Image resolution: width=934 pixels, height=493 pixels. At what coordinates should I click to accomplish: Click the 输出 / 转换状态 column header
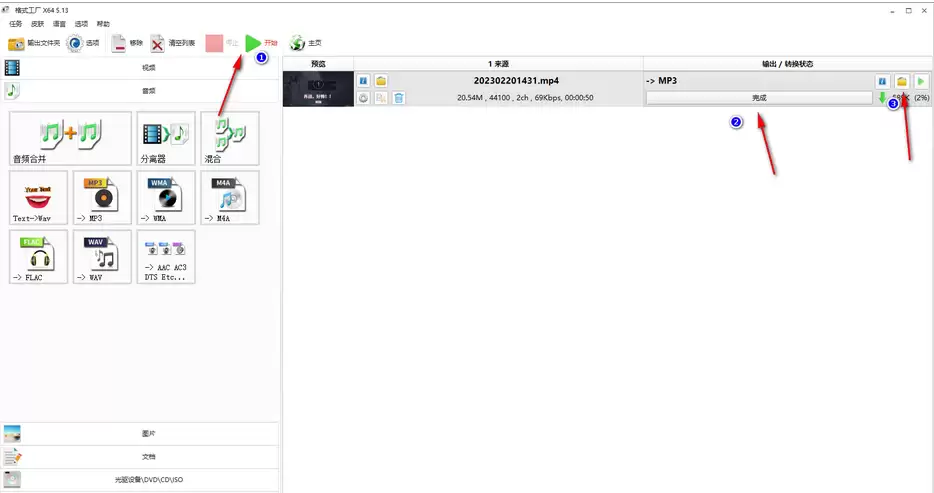787,64
